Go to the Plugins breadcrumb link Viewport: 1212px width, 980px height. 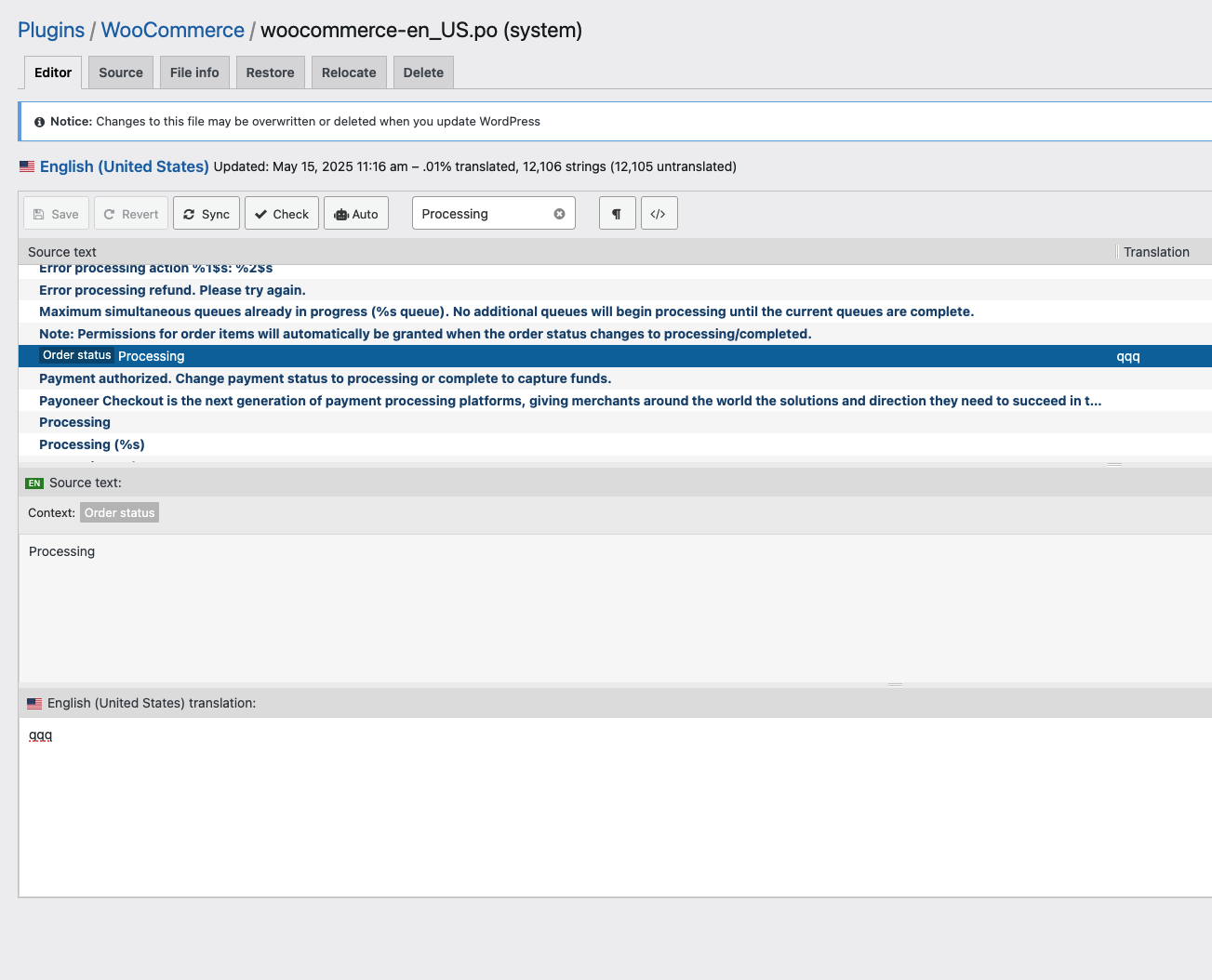point(51,30)
